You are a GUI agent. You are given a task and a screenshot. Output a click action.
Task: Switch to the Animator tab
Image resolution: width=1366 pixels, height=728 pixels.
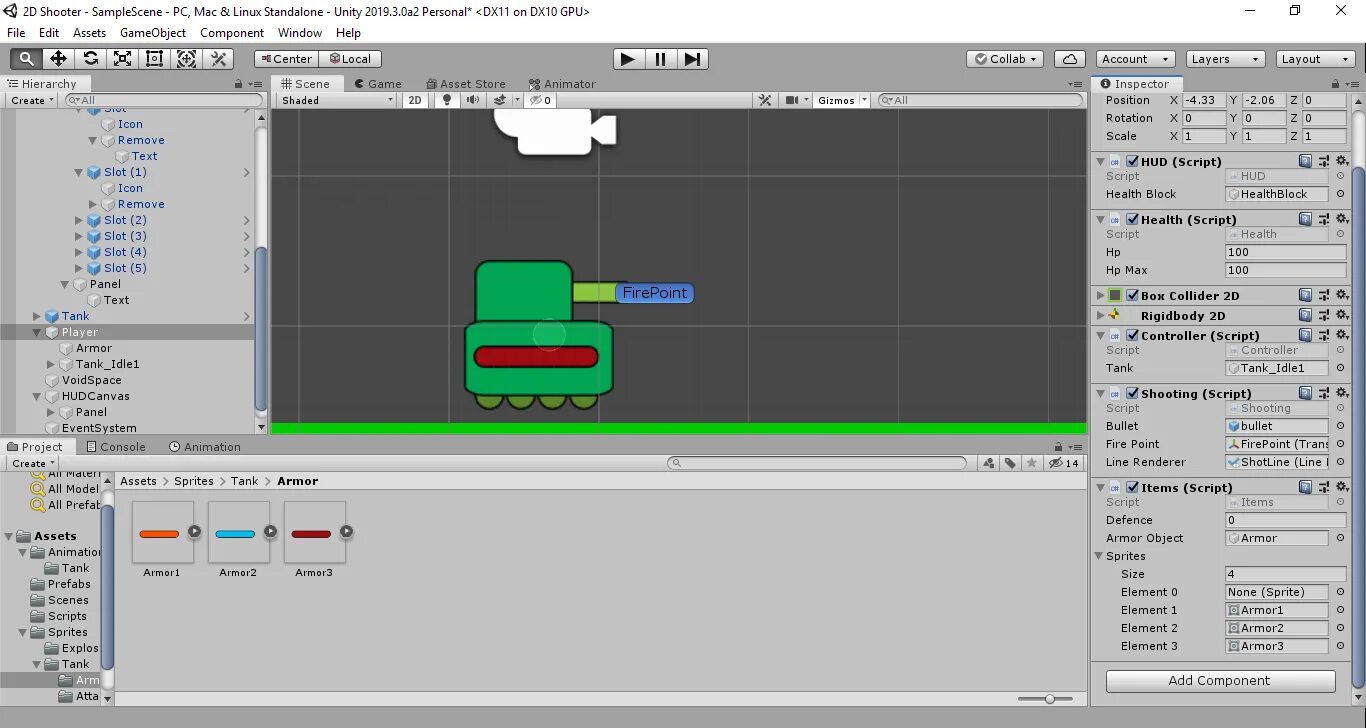tap(562, 84)
